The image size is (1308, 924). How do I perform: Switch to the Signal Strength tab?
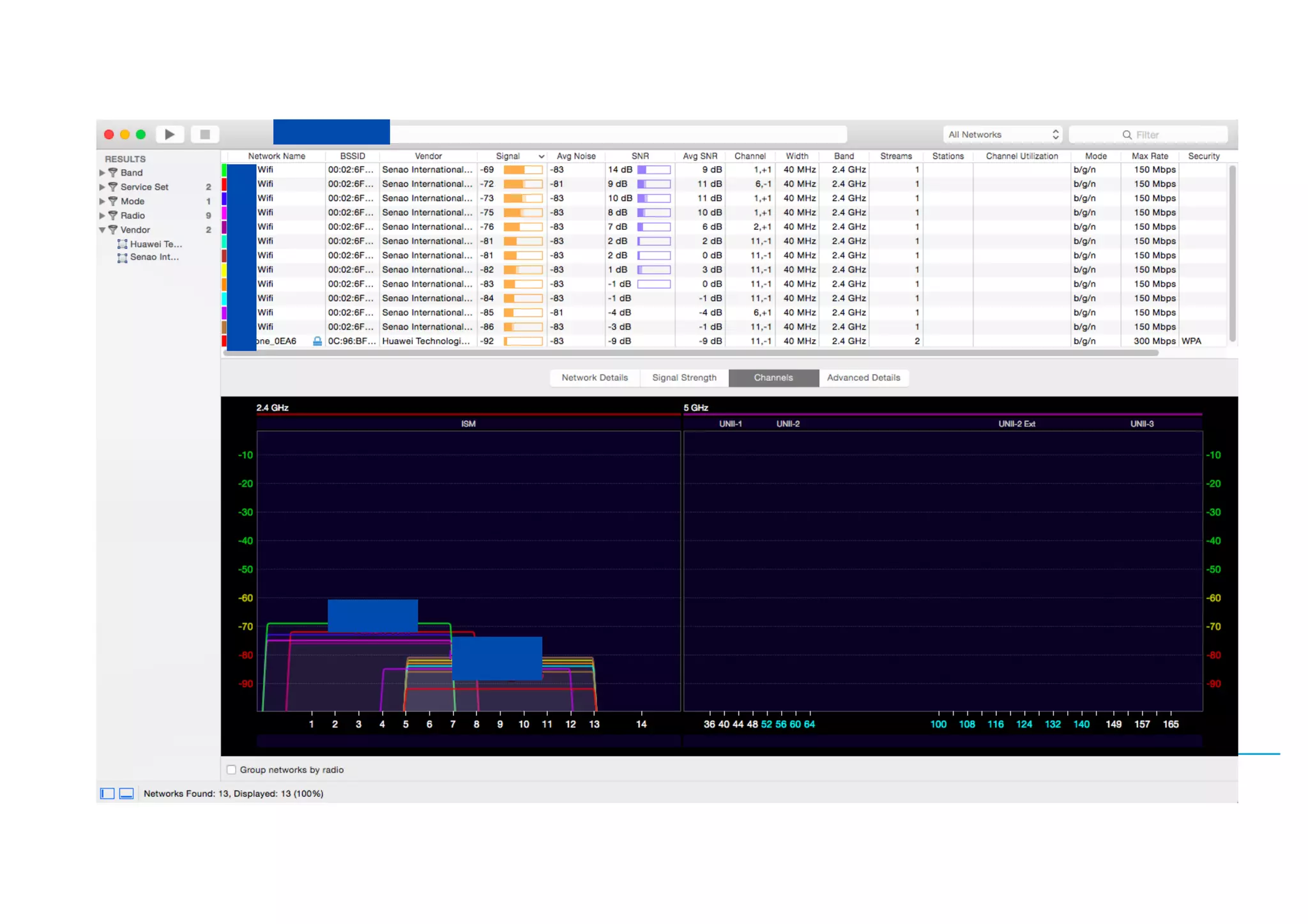[x=684, y=377]
